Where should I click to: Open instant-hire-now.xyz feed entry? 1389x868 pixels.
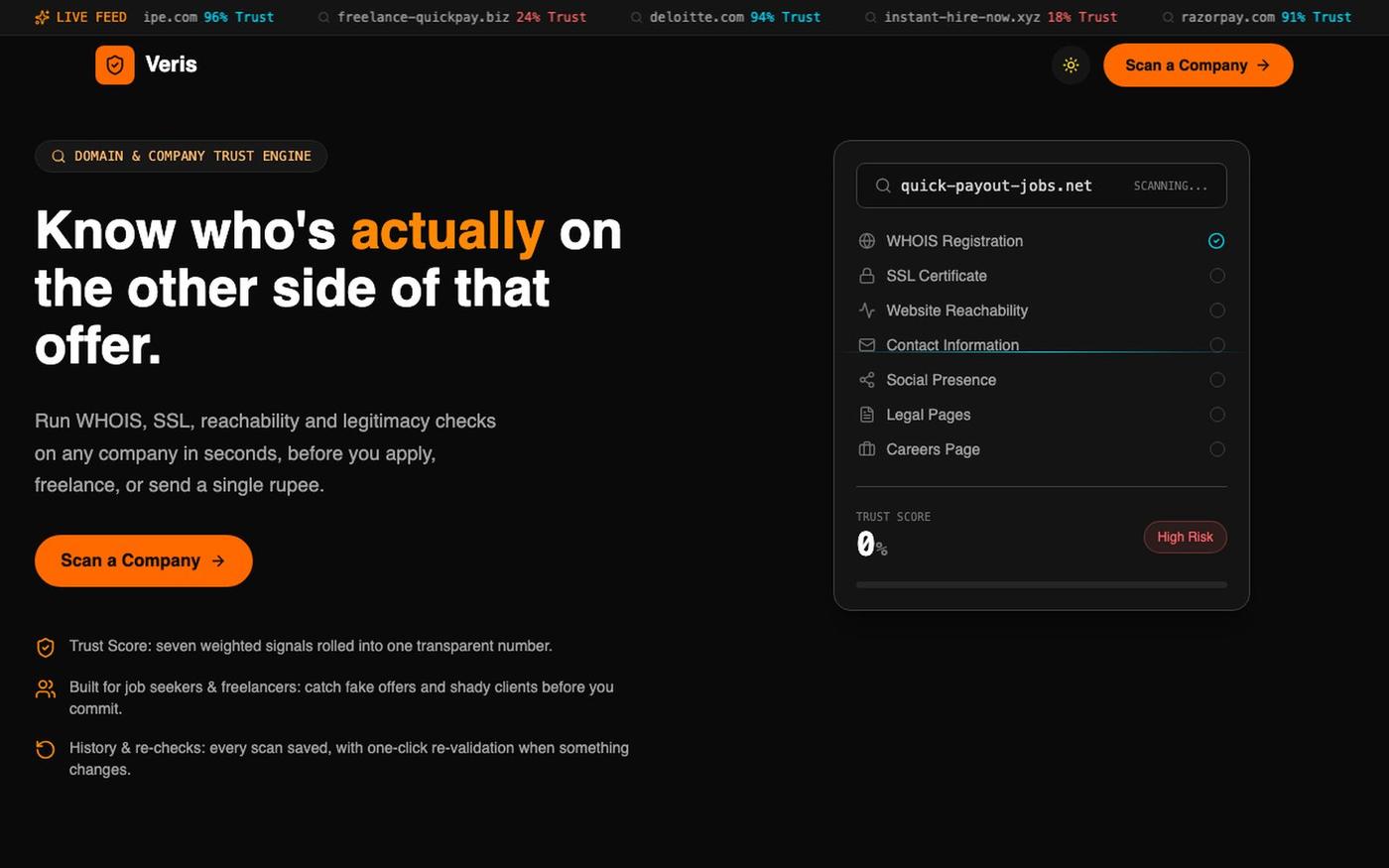point(991,17)
